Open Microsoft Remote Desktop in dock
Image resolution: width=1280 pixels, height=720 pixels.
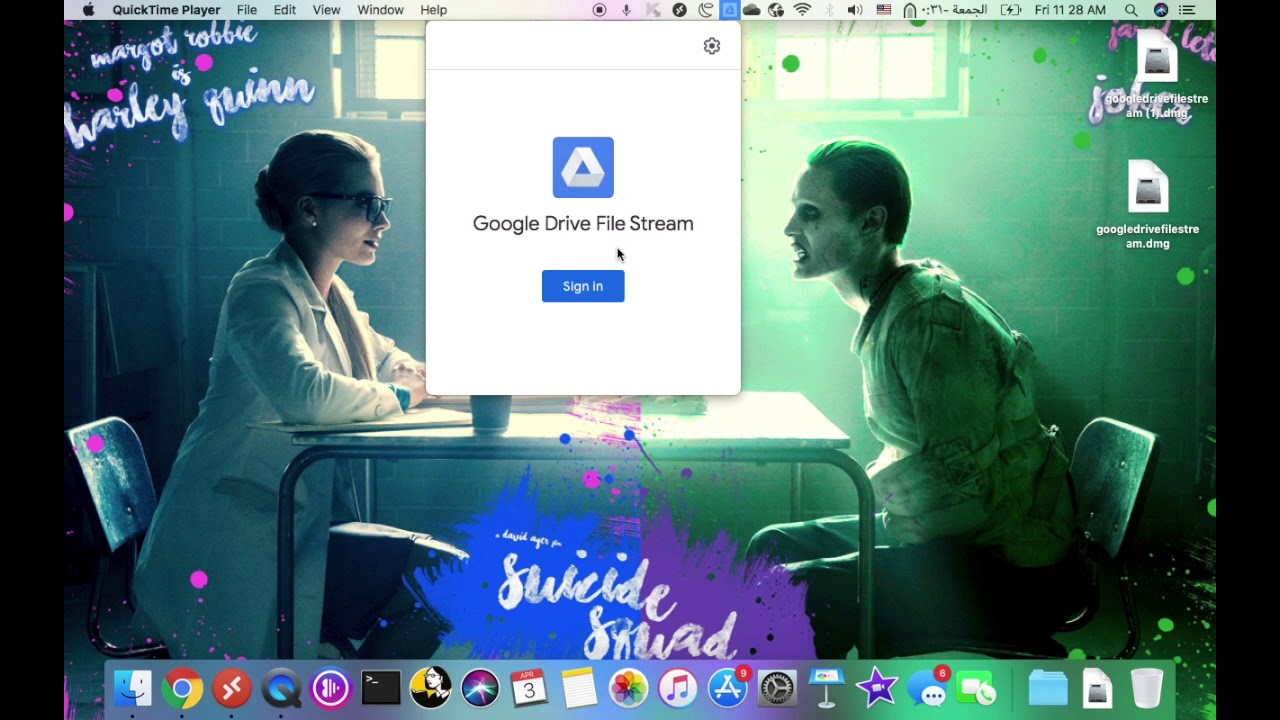pos(232,688)
